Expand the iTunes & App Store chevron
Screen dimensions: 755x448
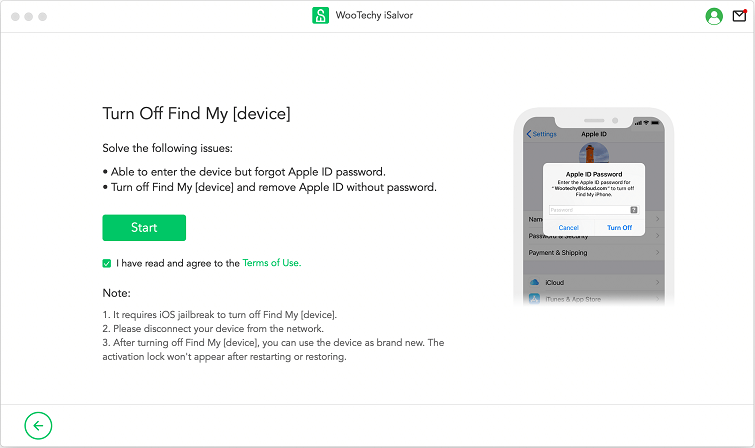click(x=658, y=299)
